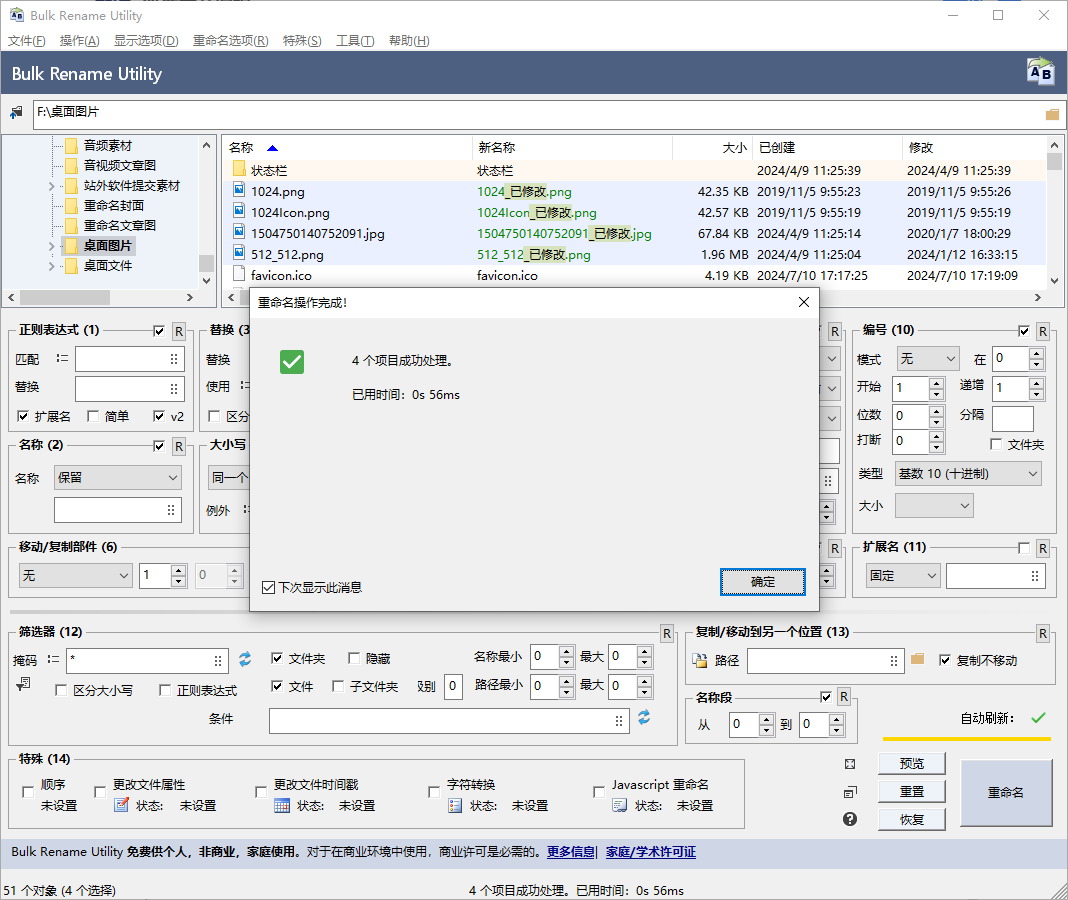Image resolution: width=1068 pixels, height=900 pixels.
Task: Toggle the 复制不移动 checkbox
Action: tap(945, 660)
